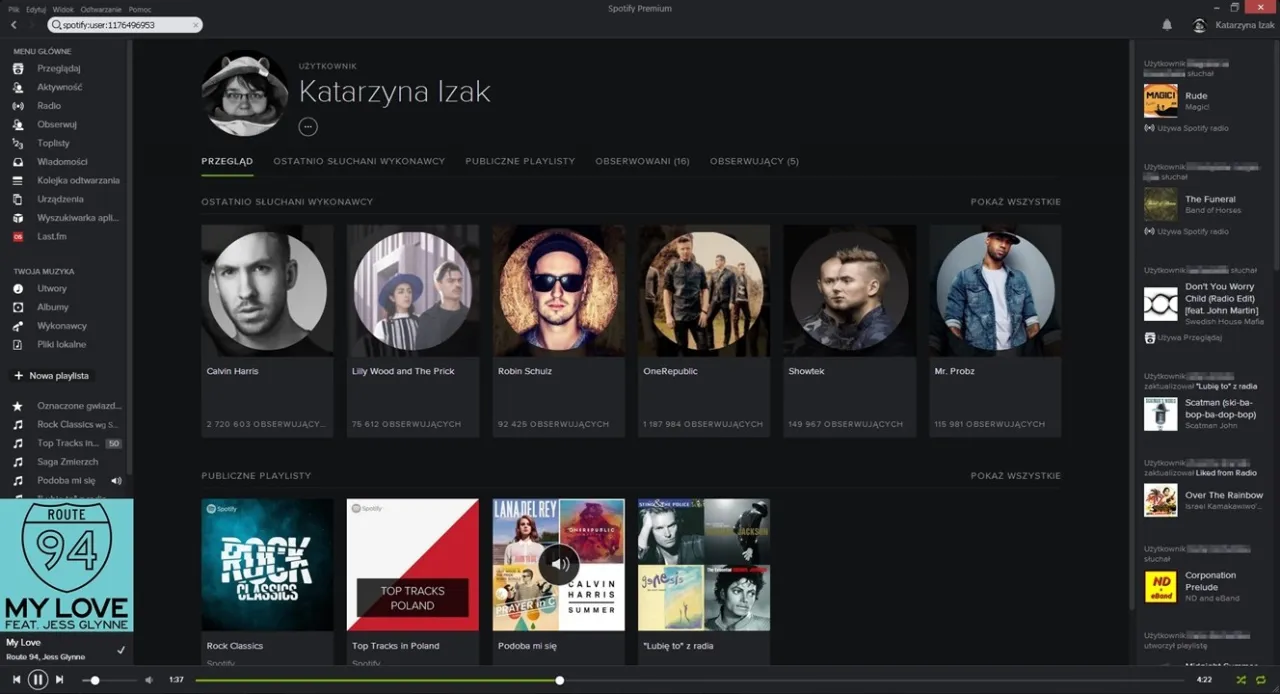The width and height of the screenshot is (1280, 694).
Task: Adjust the volume slider
Action: 109,680
